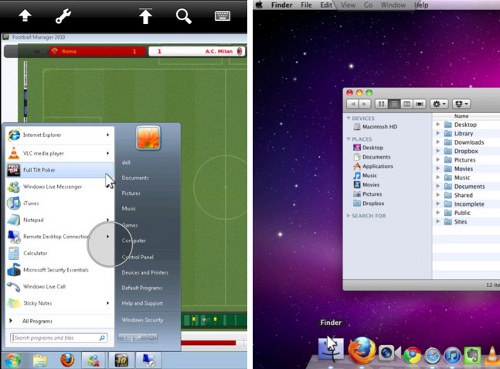Click Firefox icon on Windows taskbar

click(67, 360)
